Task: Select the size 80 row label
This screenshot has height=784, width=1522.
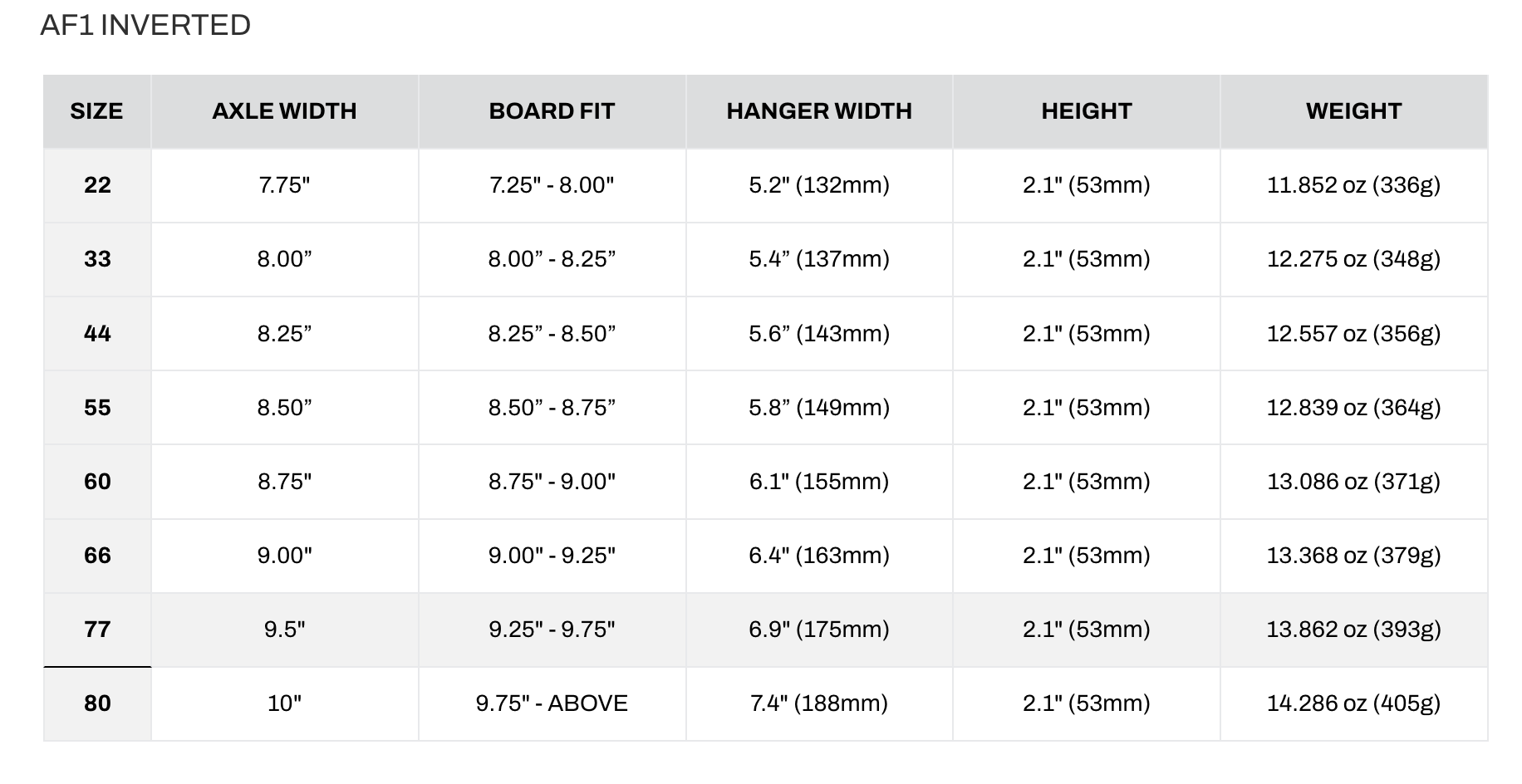Action: (x=97, y=703)
